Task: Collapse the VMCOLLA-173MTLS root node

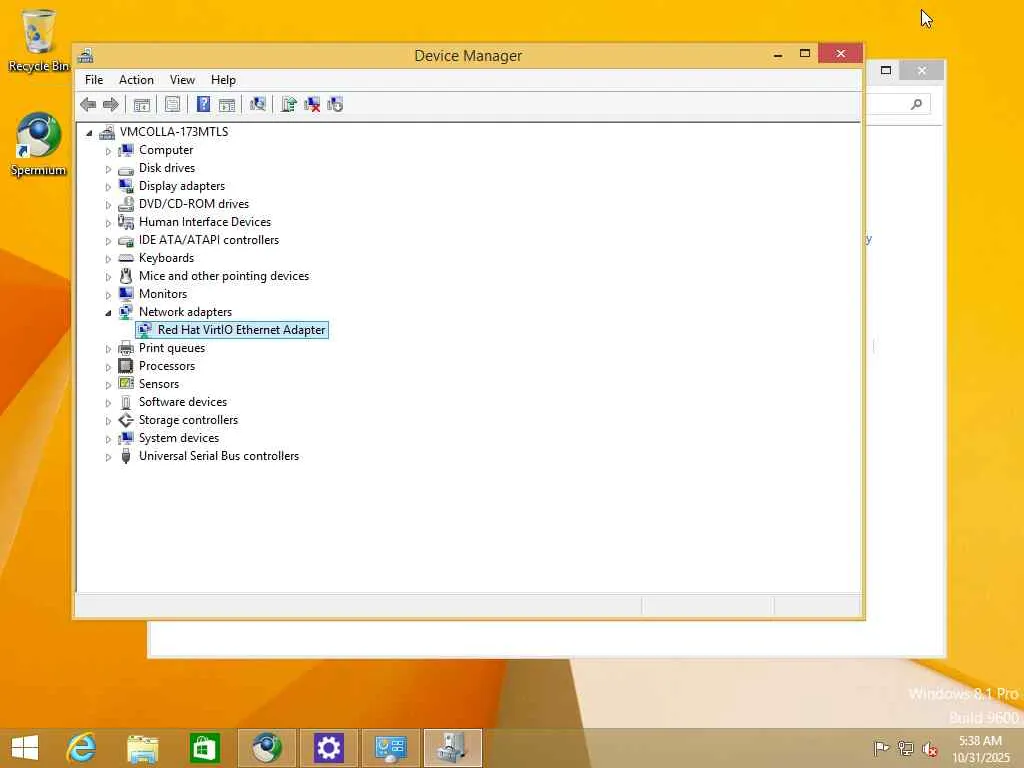Action: (x=89, y=133)
